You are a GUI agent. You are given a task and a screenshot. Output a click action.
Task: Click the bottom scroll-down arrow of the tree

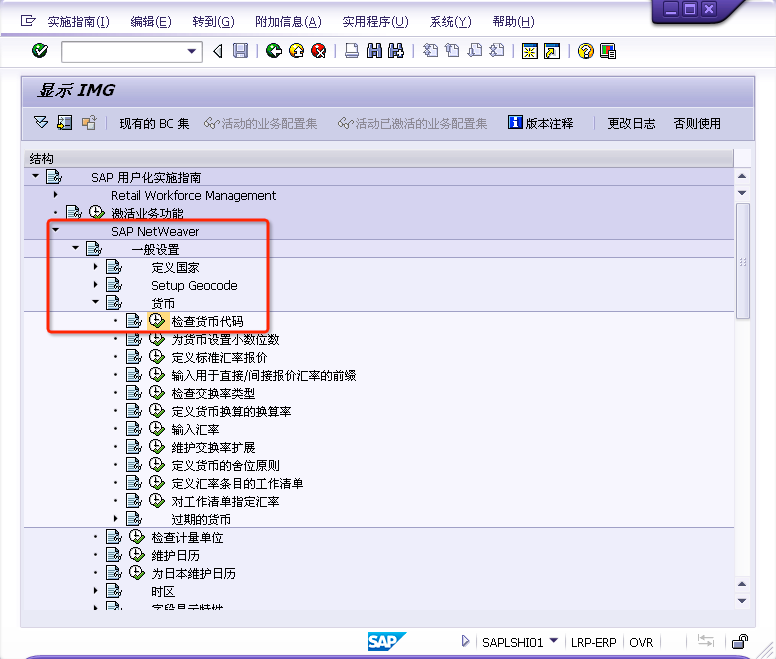point(742,601)
